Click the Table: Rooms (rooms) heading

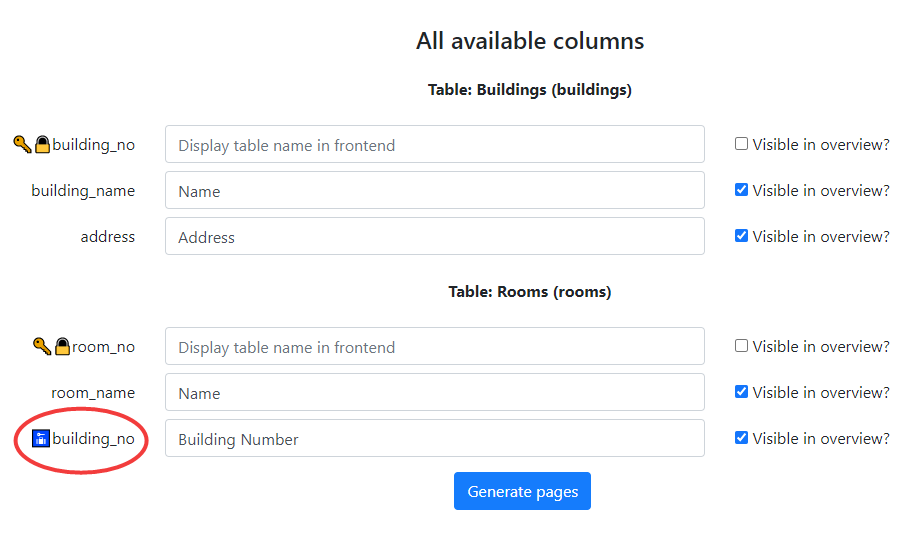(x=530, y=292)
